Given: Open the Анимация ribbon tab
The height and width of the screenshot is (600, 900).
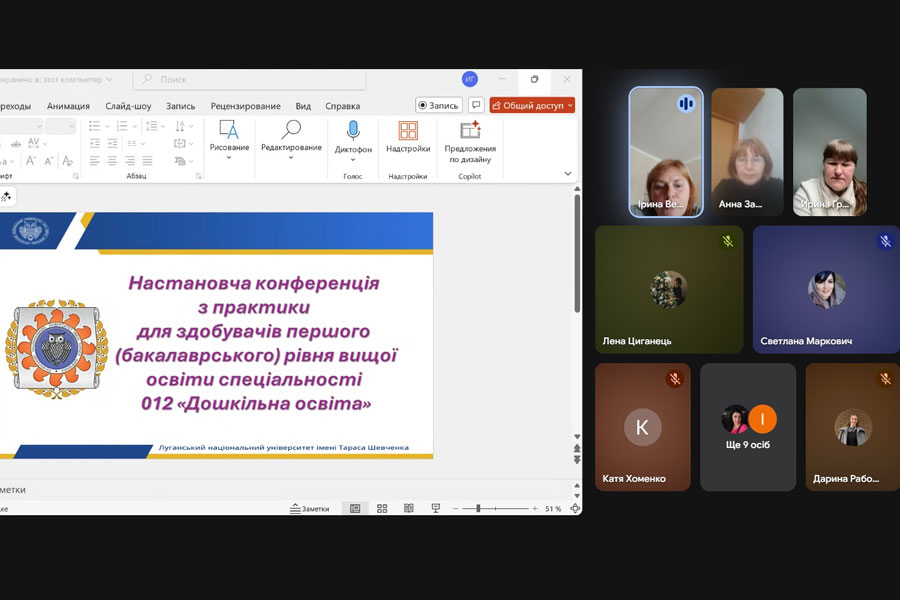Looking at the screenshot, I should coord(68,106).
